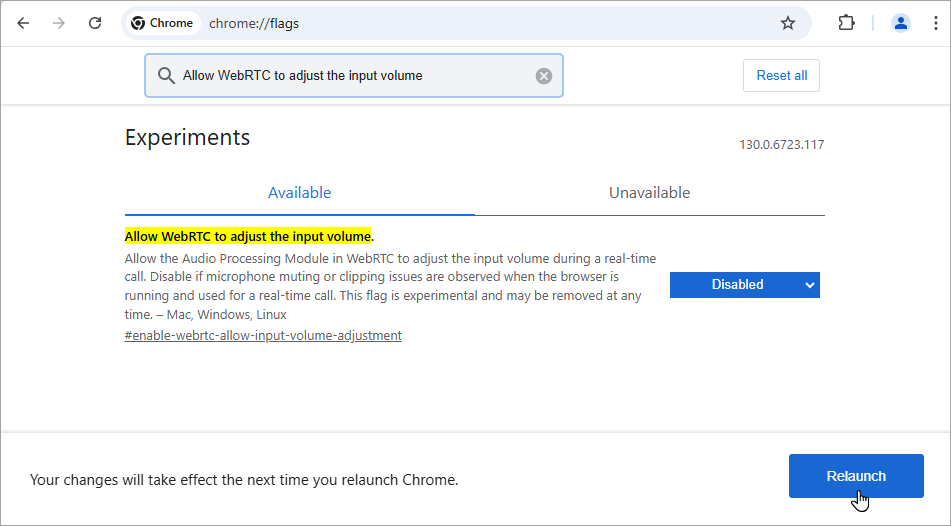Reload the chrome://flags page
Screen dimensions: 951x526
[95, 23]
